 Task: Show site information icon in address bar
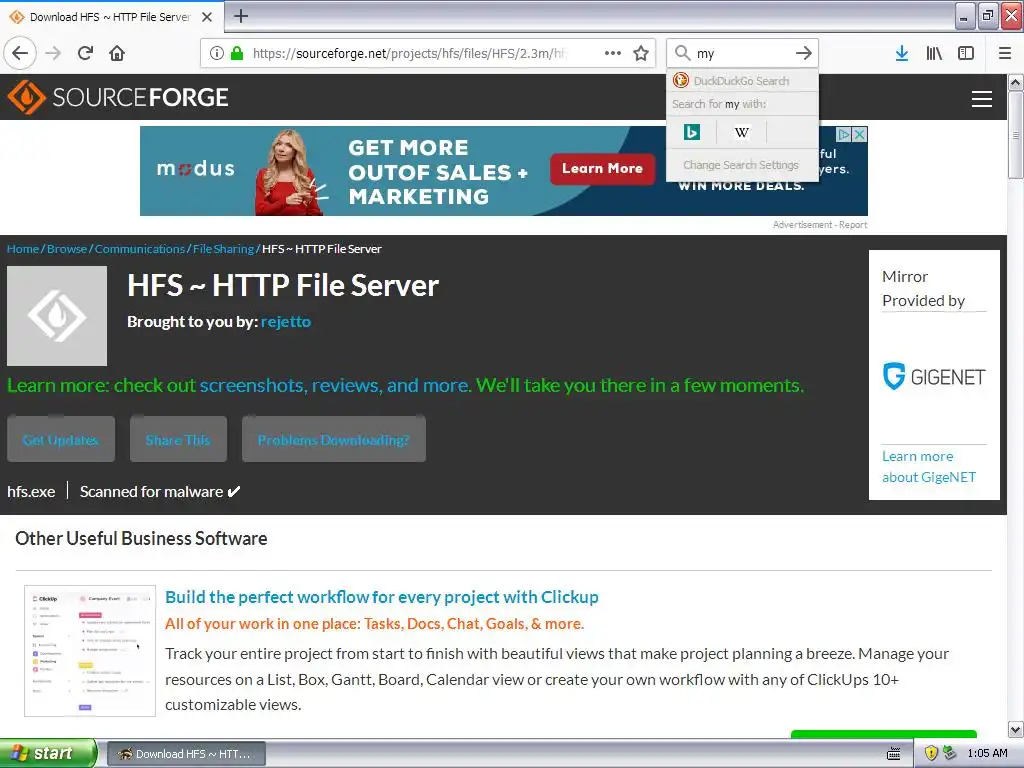coord(217,53)
